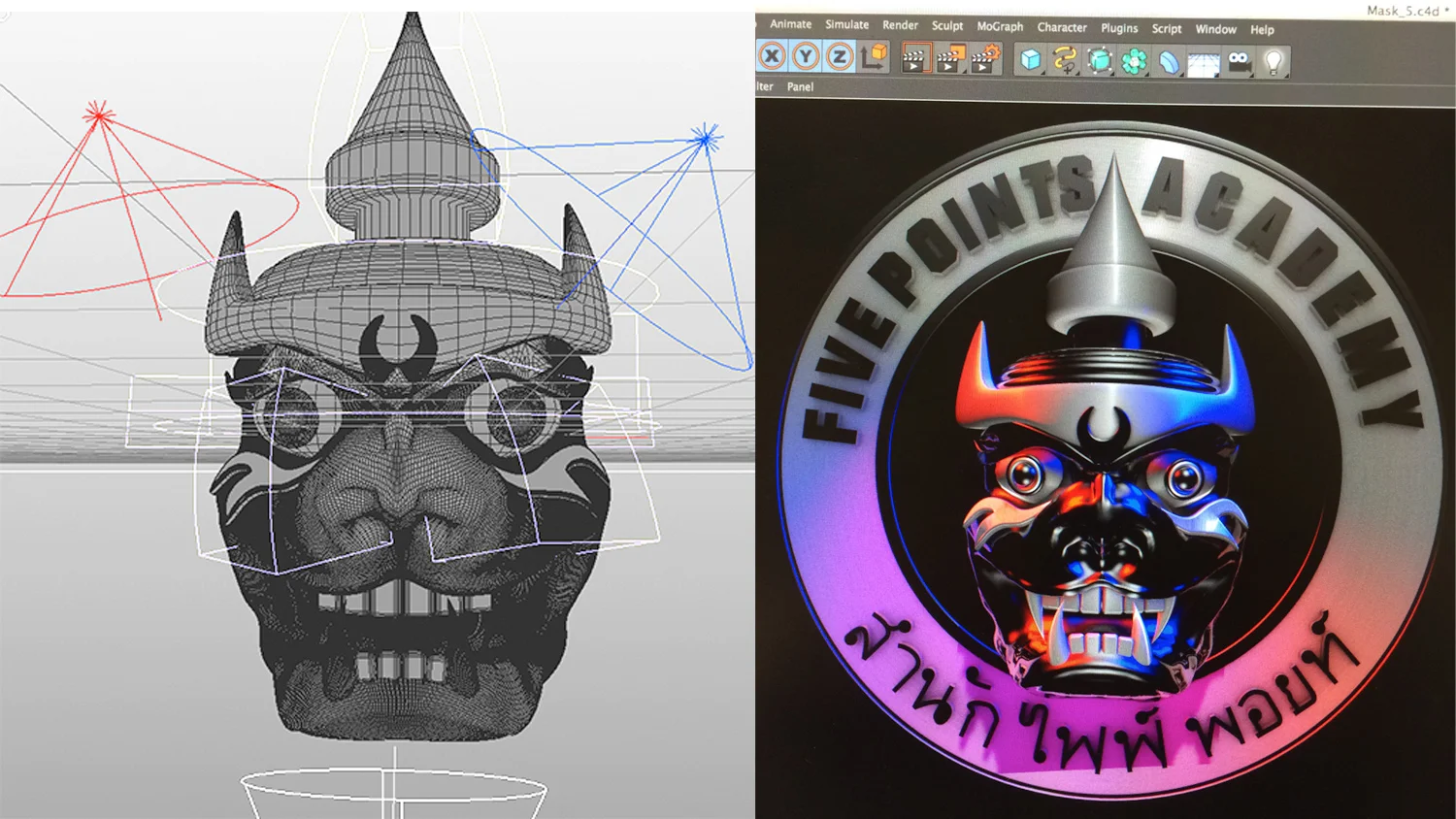The height and width of the screenshot is (819, 1456).
Task: Open the viewport Panel menu
Action: pyautogui.click(x=800, y=86)
